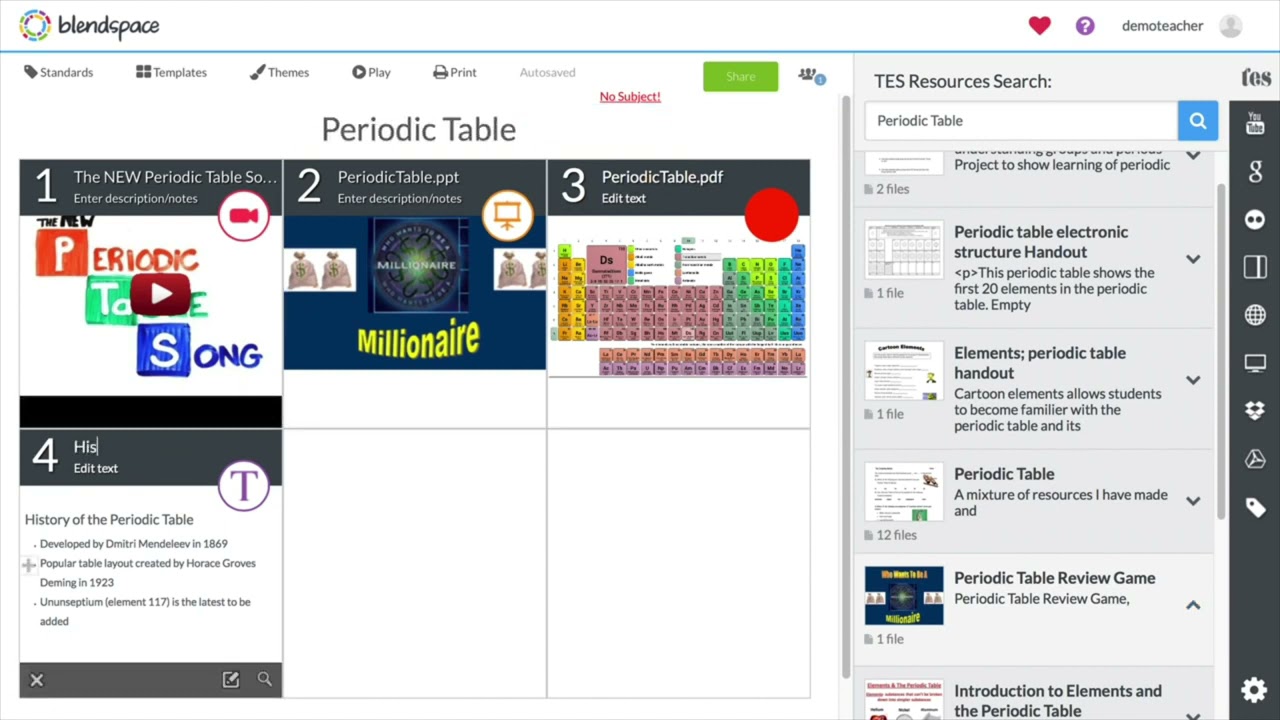
Task: Click the plus handle beside the bullet list
Action: pos(29,565)
